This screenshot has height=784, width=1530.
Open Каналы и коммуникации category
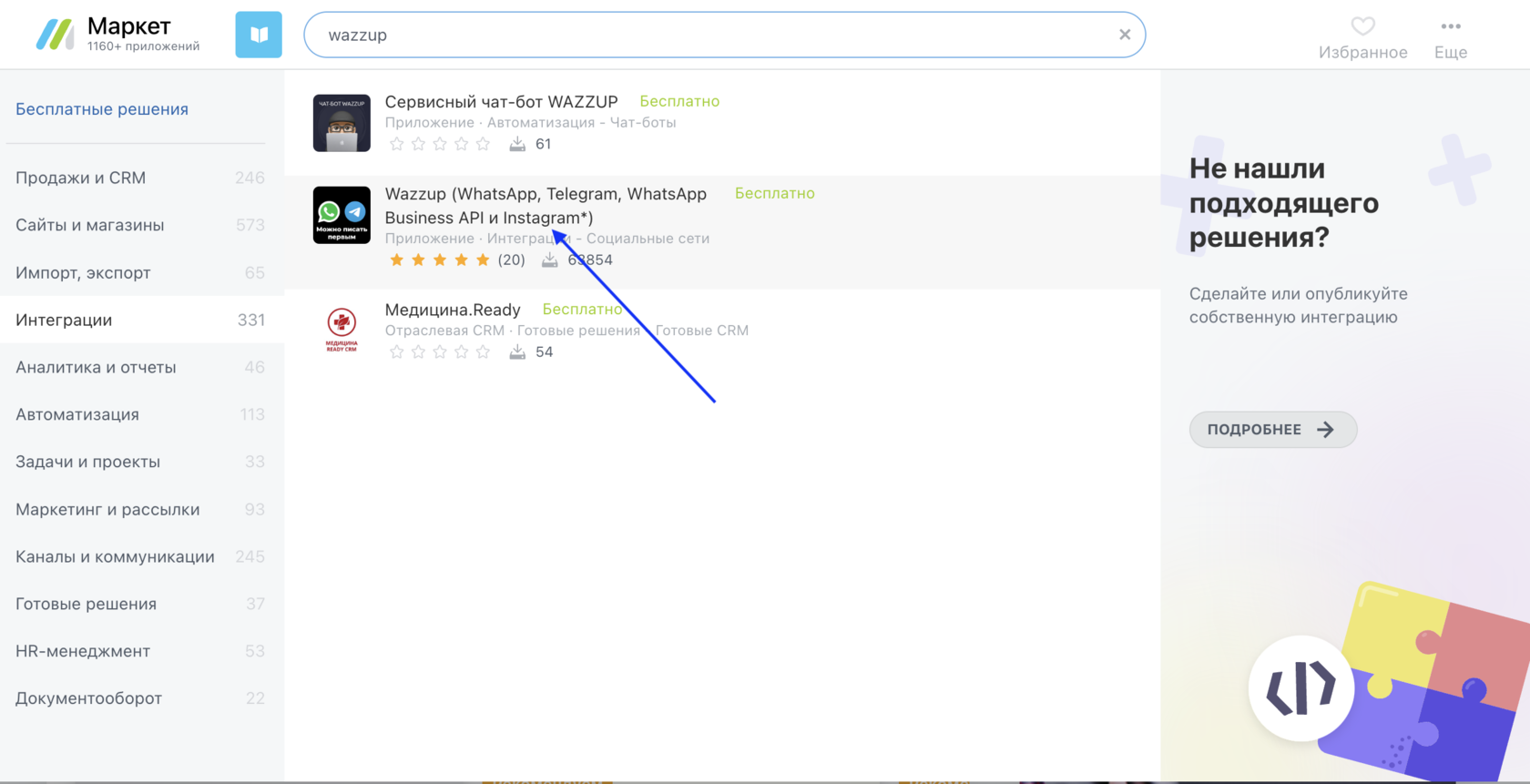pyautogui.click(x=115, y=556)
